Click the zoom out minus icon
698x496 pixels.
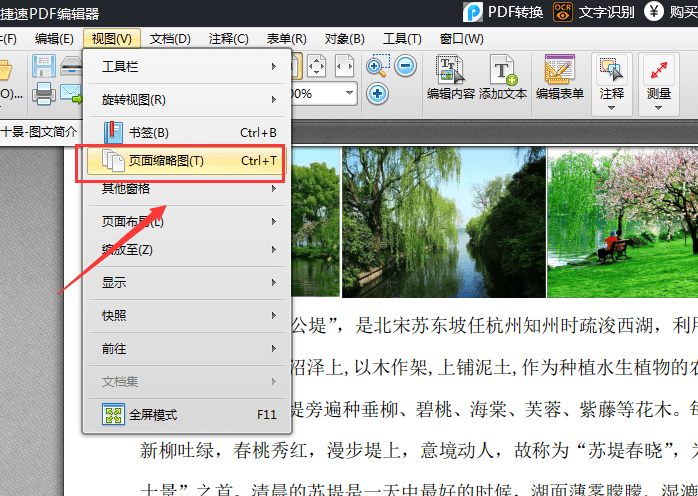(406, 66)
